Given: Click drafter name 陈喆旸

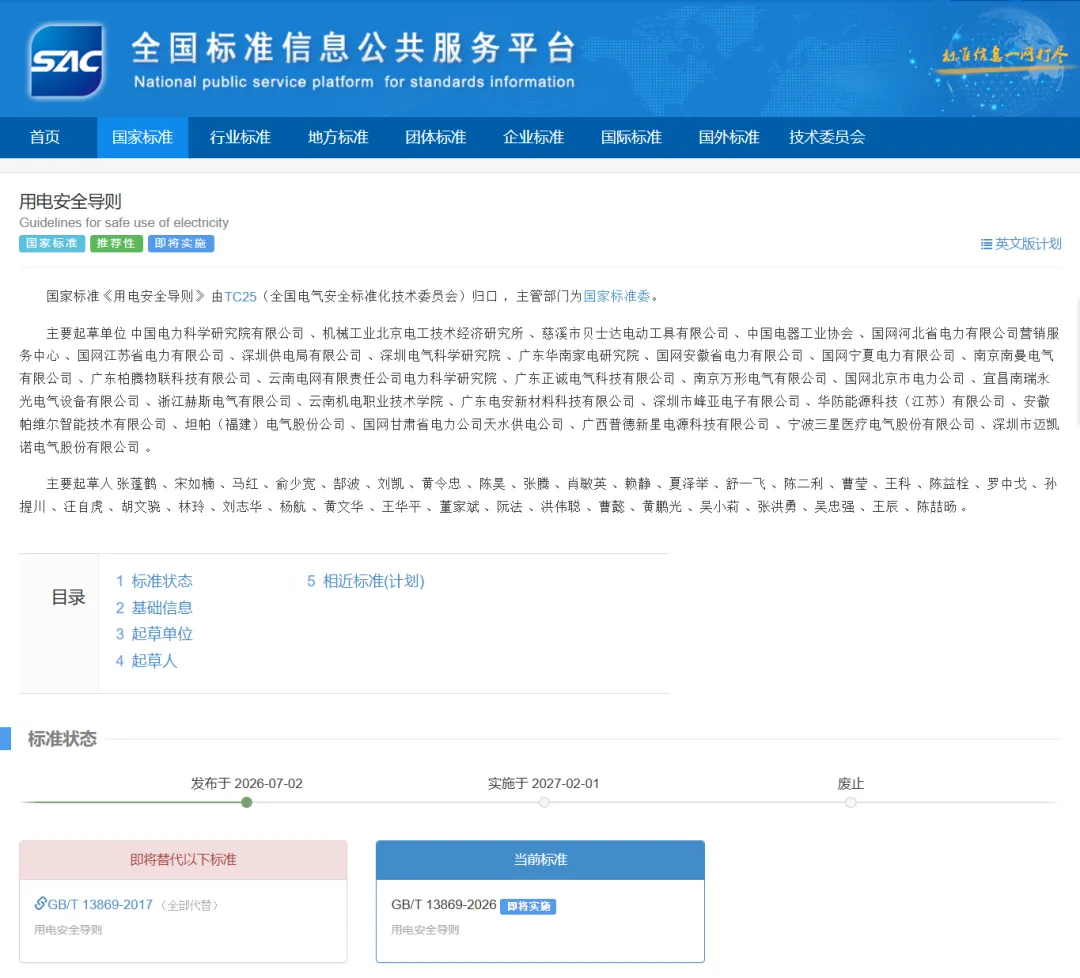Looking at the screenshot, I should pyautogui.click(x=937, y=507).
